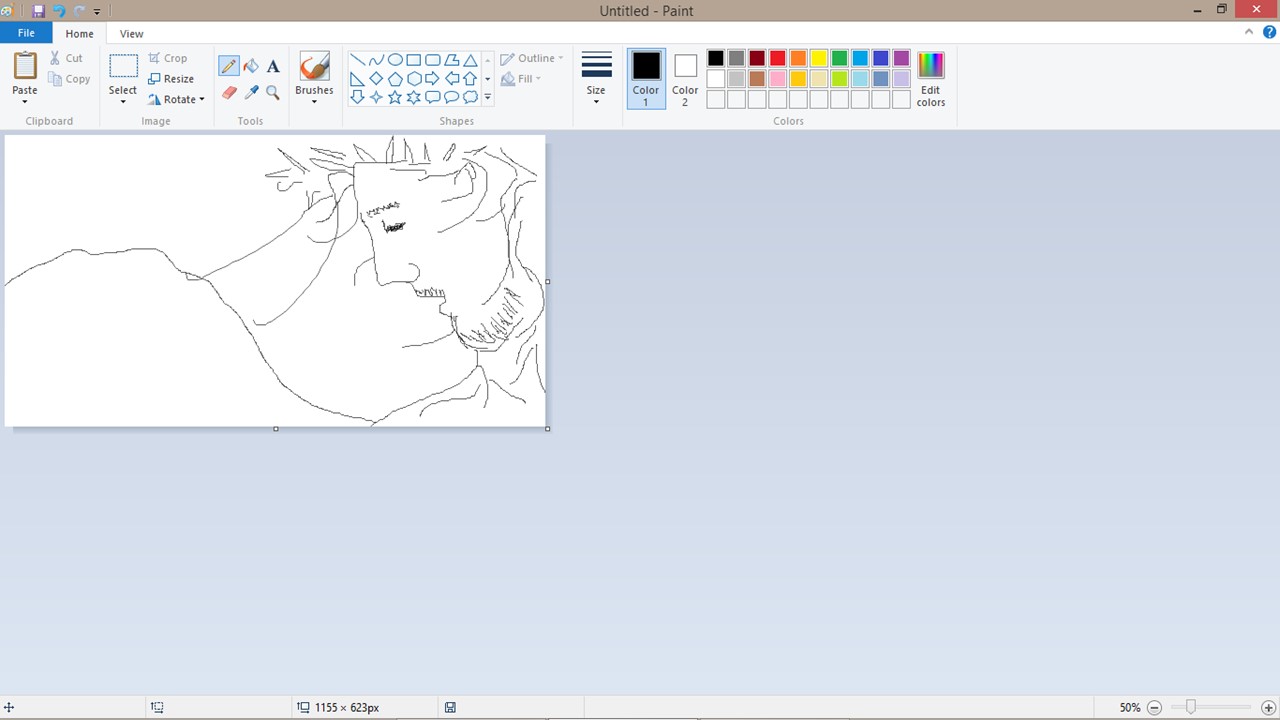Pick the Four-point star shape
The image size is (1280, 720).
376,97
